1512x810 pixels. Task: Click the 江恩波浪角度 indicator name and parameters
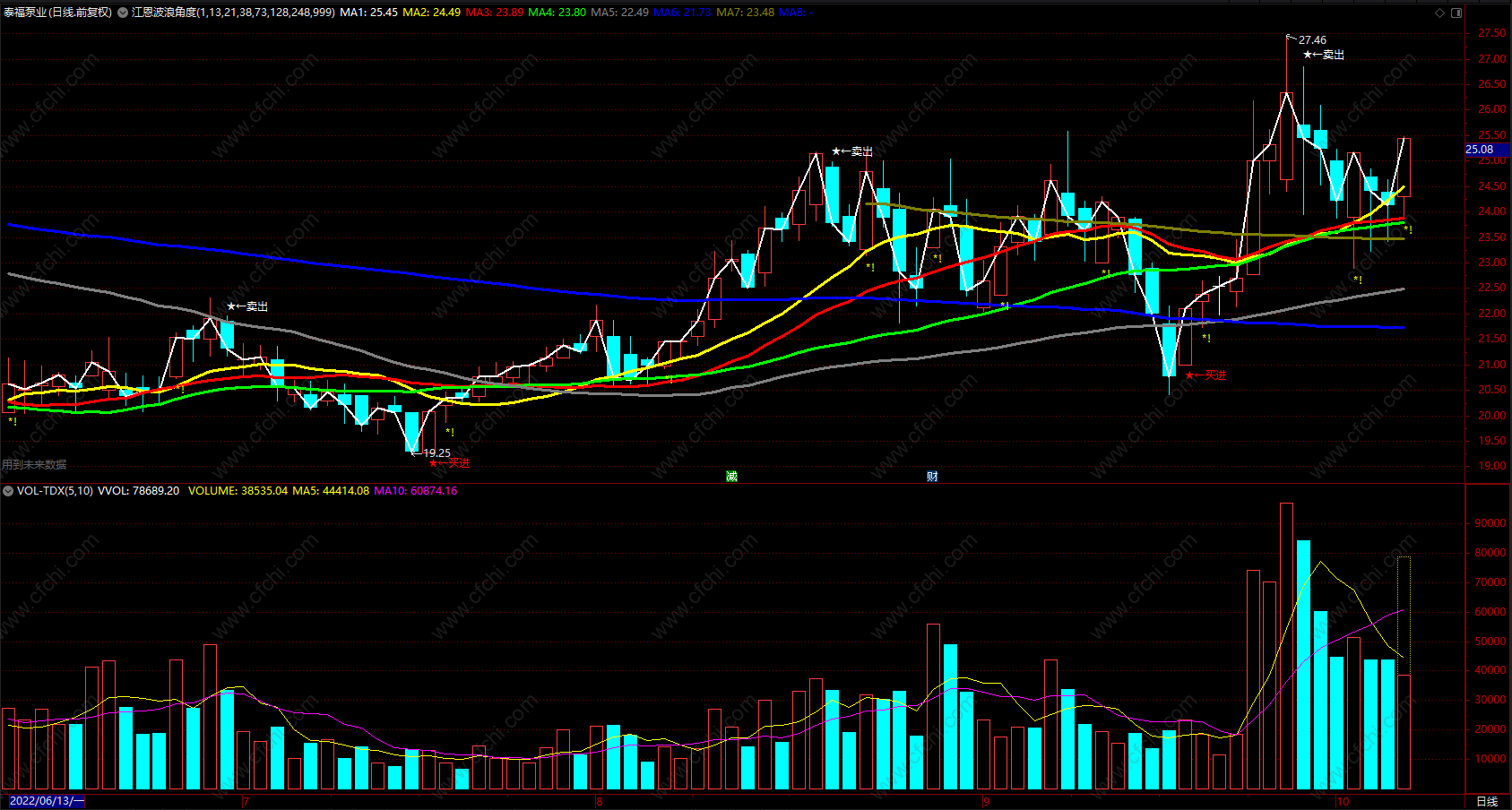click(233, 13)
